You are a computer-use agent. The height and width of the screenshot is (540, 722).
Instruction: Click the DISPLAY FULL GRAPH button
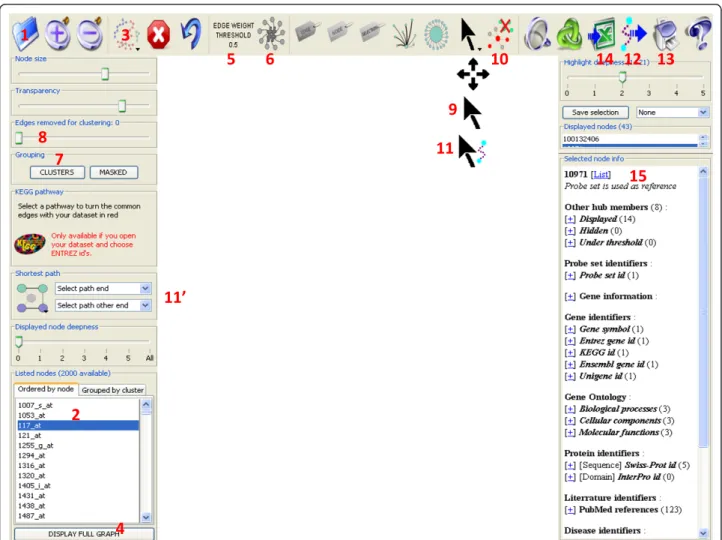pyautogui.click(x=84, y=534)
